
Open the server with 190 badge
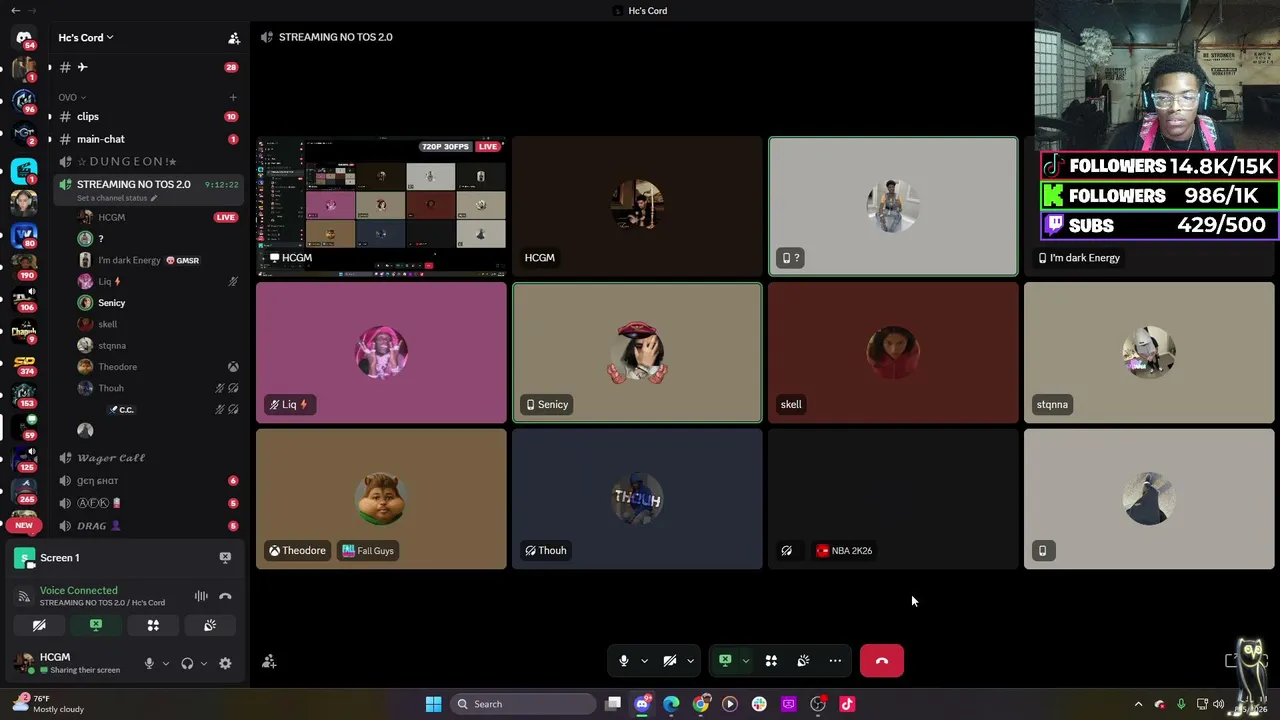tap(24, 267)
